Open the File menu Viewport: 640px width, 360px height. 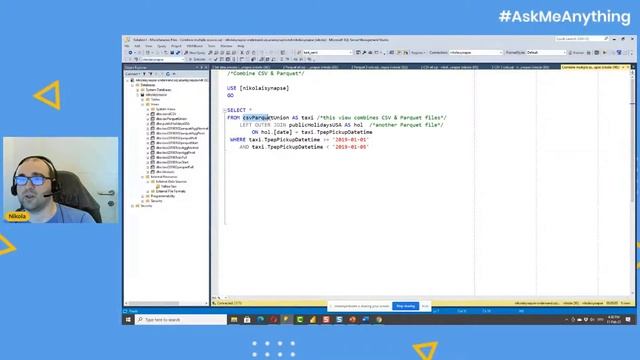127,46
